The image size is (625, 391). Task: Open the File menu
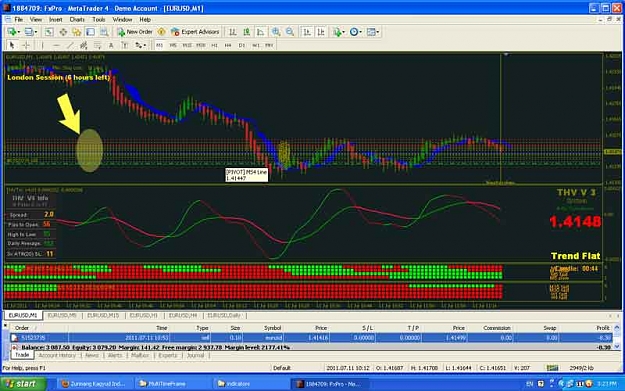pos(18,20)
